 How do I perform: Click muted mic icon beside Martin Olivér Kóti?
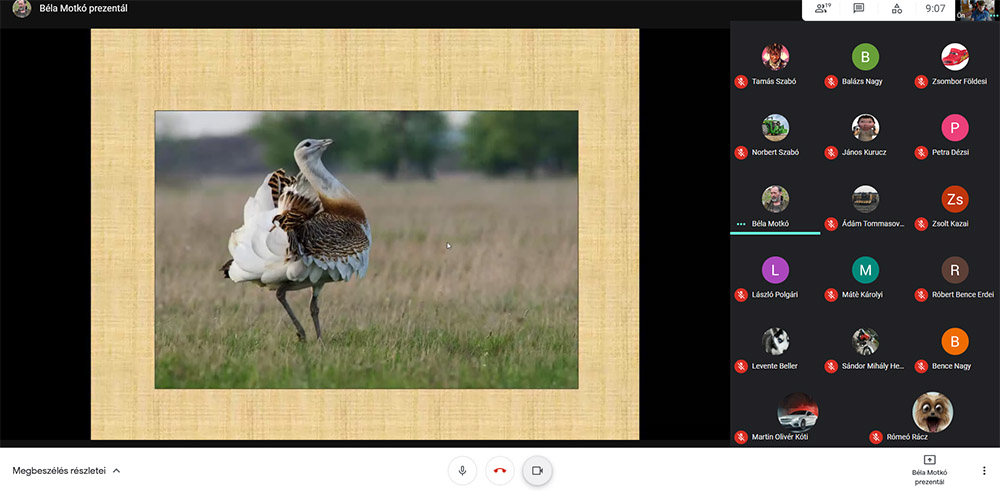tap(740, 437)
